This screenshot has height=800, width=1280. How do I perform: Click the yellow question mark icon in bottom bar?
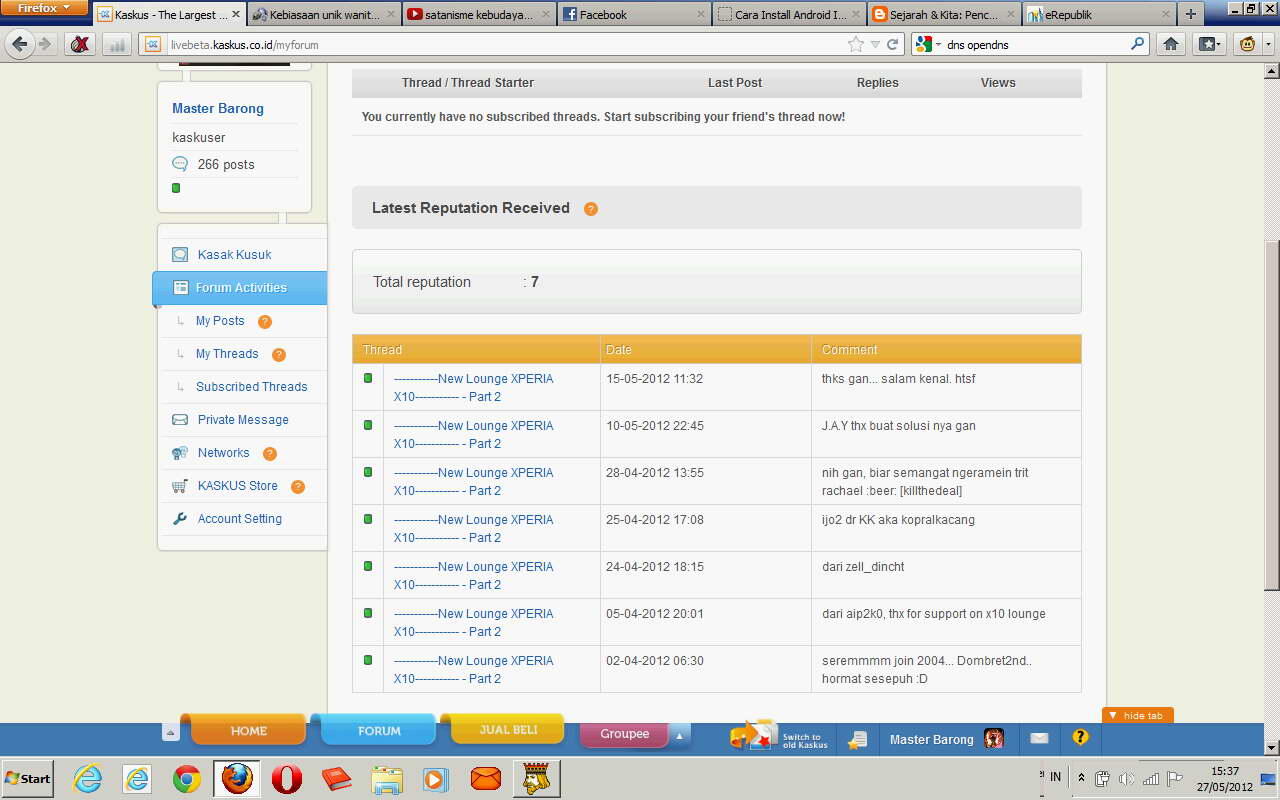pyautogui.click(x=1080, y=737)
